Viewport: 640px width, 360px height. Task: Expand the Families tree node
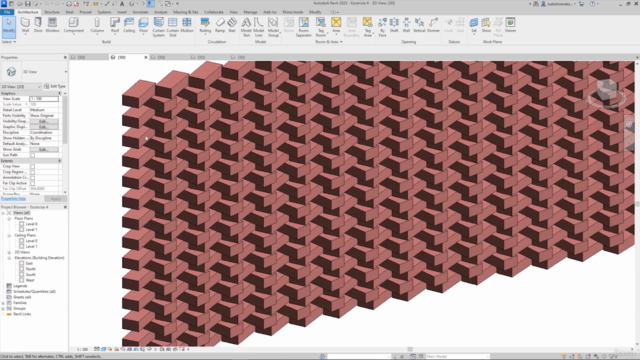tap(3, 303)
